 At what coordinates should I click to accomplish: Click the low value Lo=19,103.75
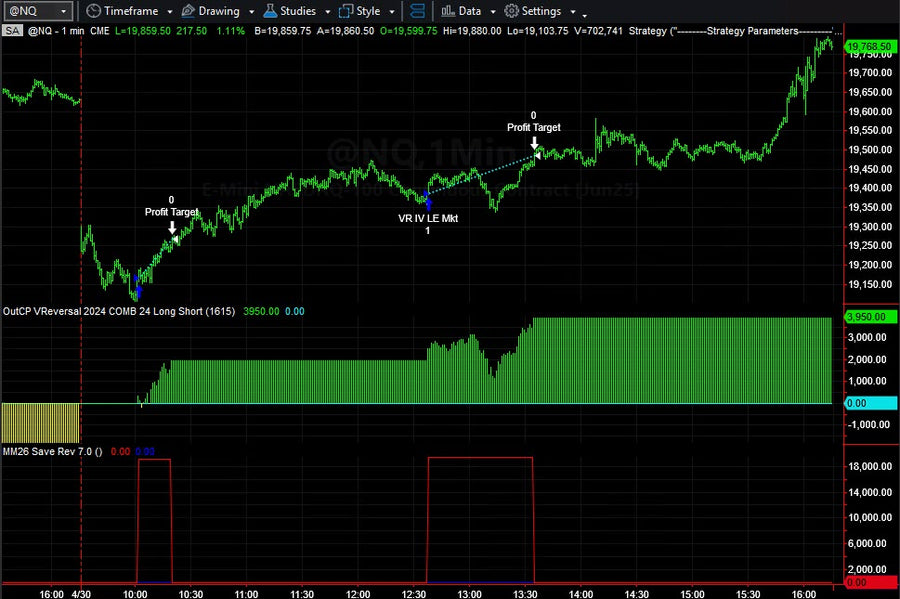(x=538, y=31)
